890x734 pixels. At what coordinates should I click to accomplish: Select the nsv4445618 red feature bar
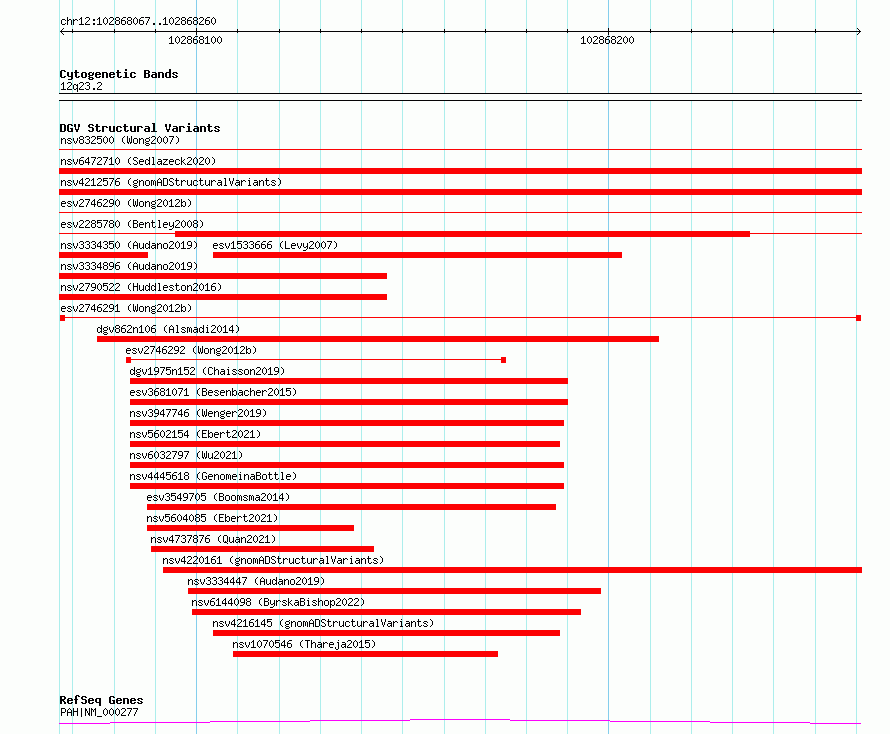coord(347,486)
